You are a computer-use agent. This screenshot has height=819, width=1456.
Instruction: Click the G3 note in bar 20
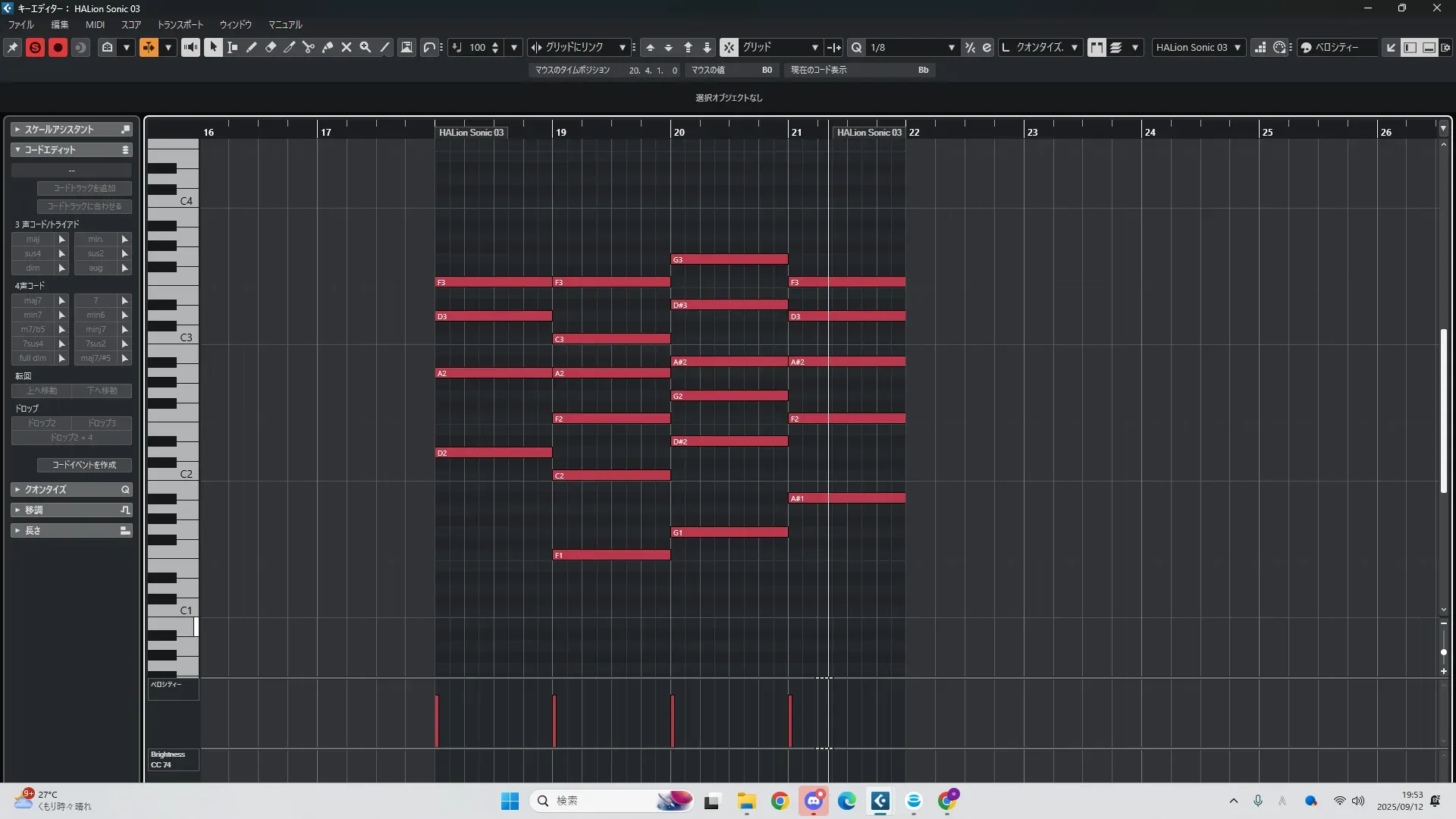point(729,259)
